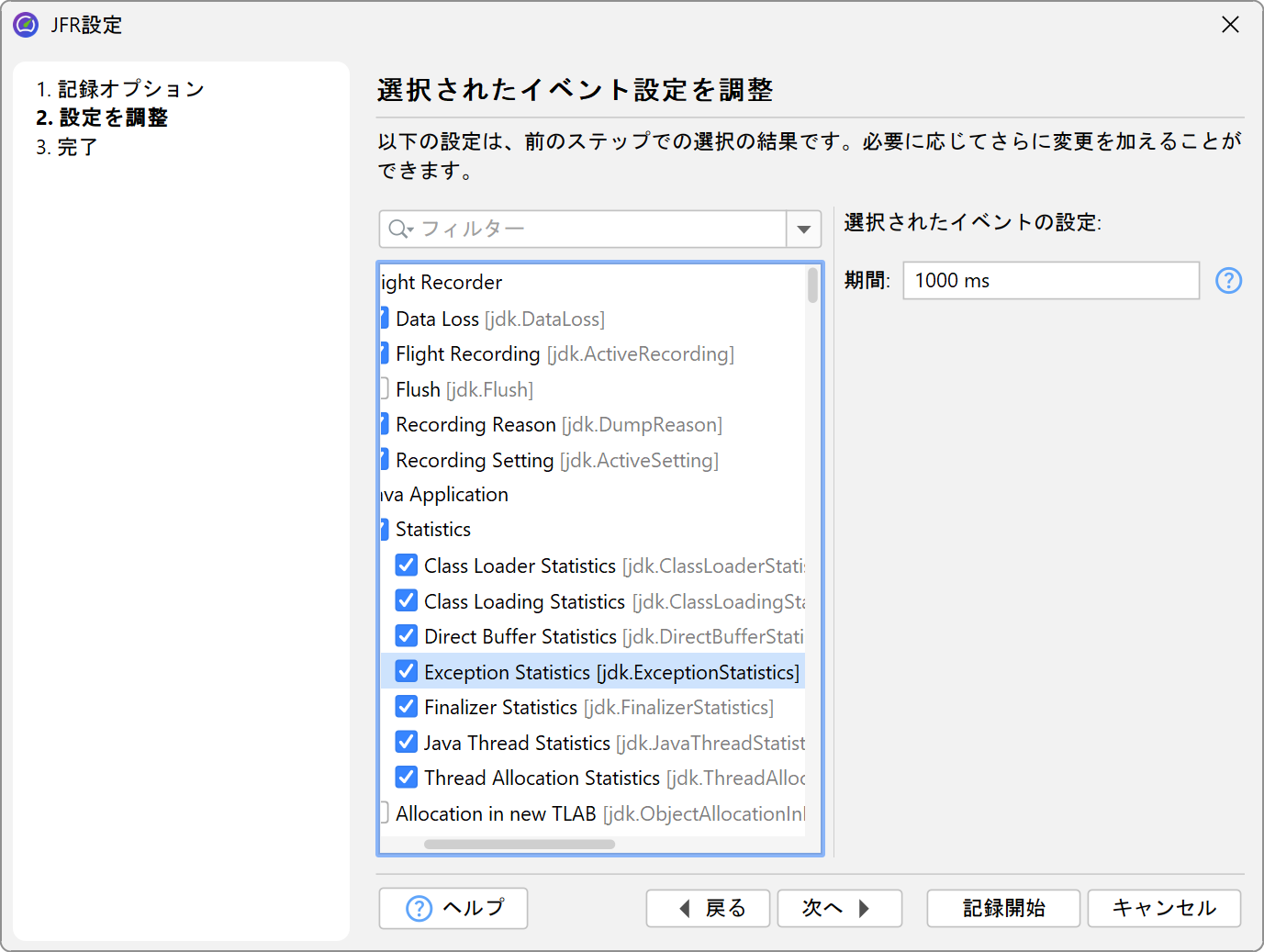Click the キャンセル button
This screenshot has width=1264, height=952.
(1163, 908)
